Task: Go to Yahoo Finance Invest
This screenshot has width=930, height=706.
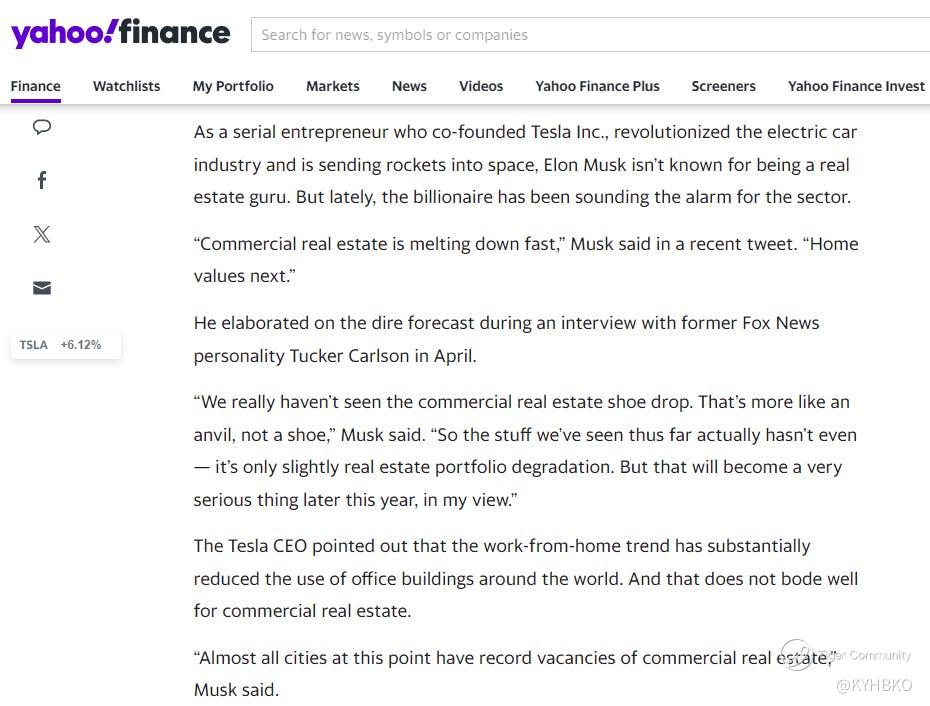Action: tap(856, 86)
